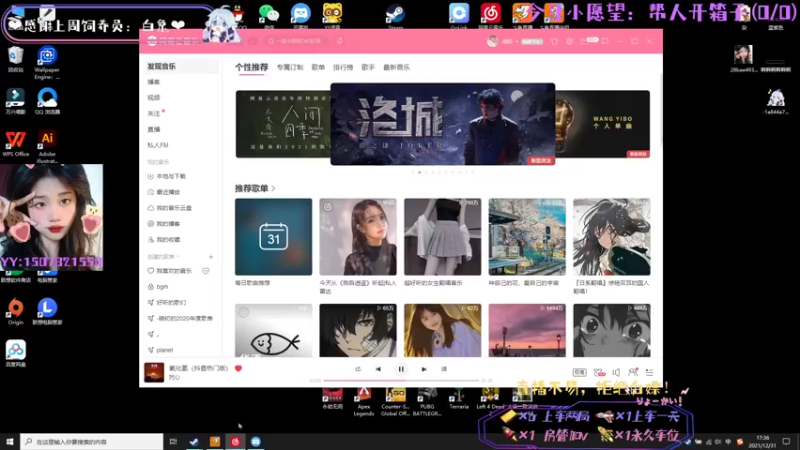Open the Origin desktop icon

coord(15,312)
